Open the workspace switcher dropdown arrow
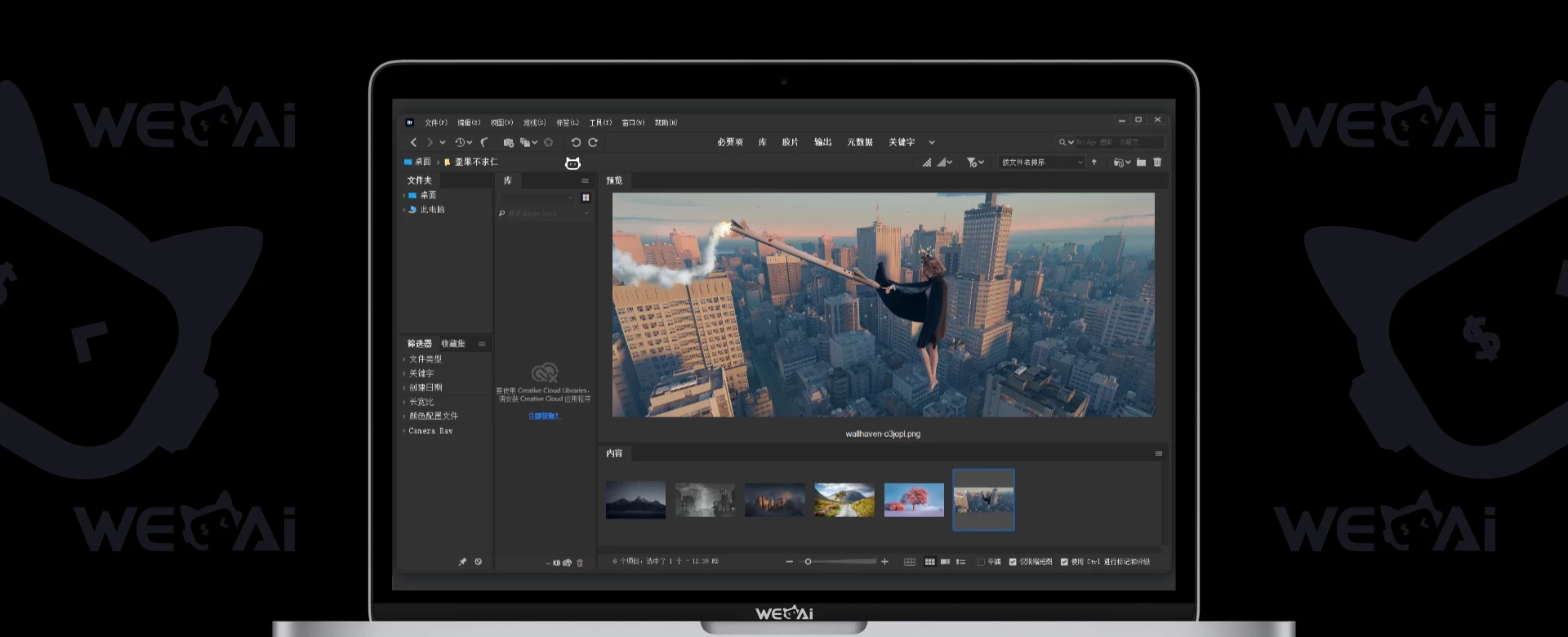 point(932,143)
